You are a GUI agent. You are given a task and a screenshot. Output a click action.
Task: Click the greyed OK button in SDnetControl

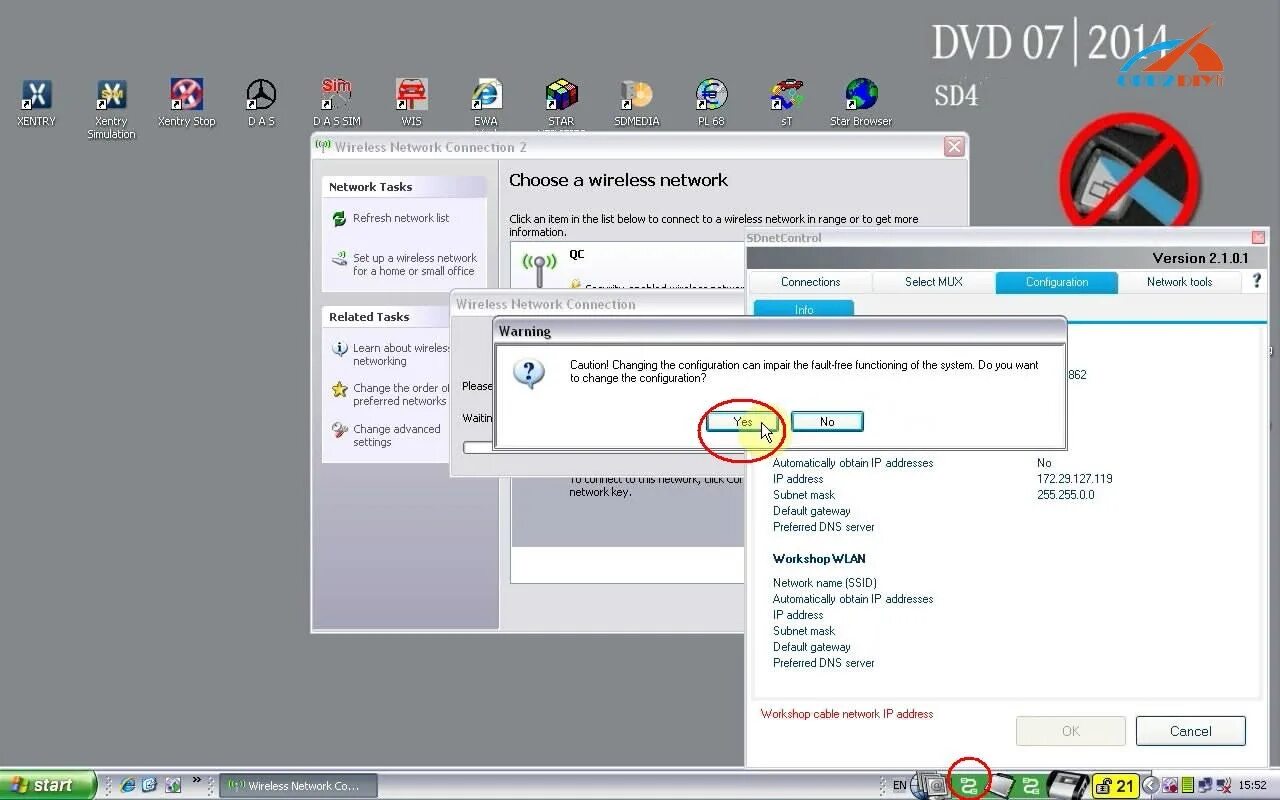coord(1070,731)
